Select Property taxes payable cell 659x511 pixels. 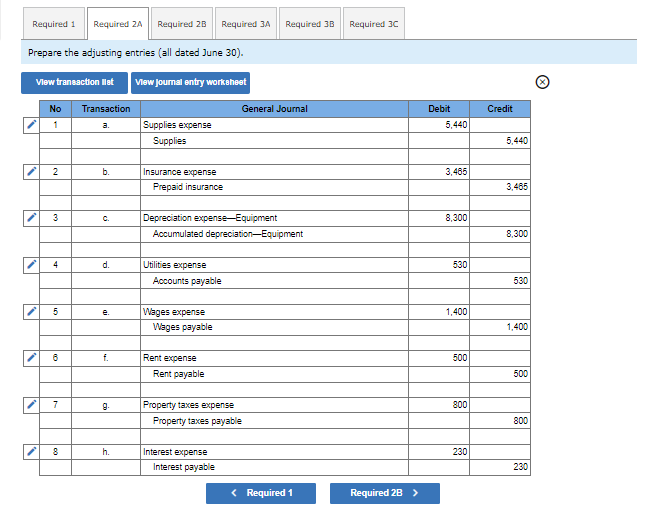point(274,421)
